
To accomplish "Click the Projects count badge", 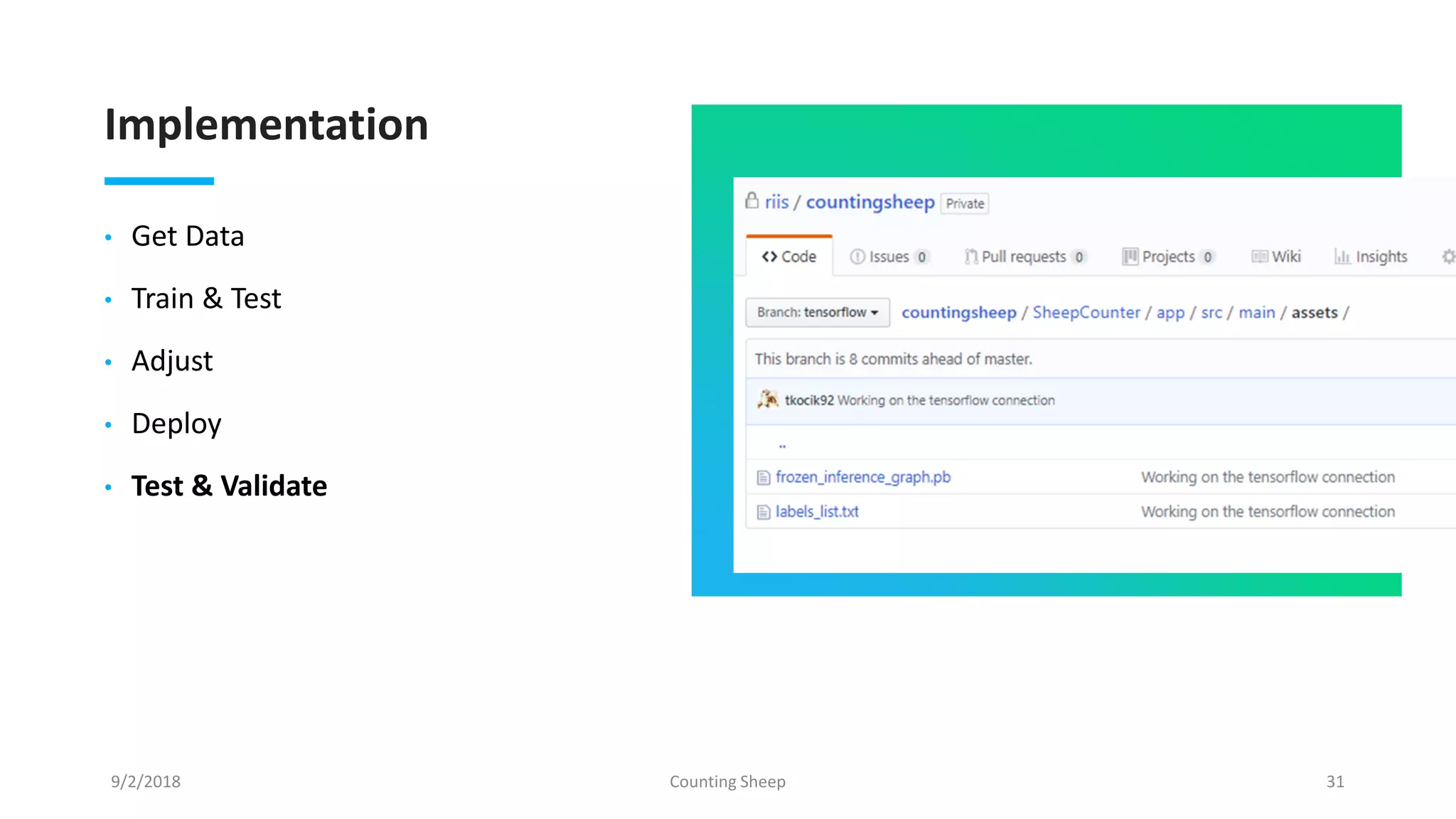I will pyautogui.click(x=1207, y=257).
